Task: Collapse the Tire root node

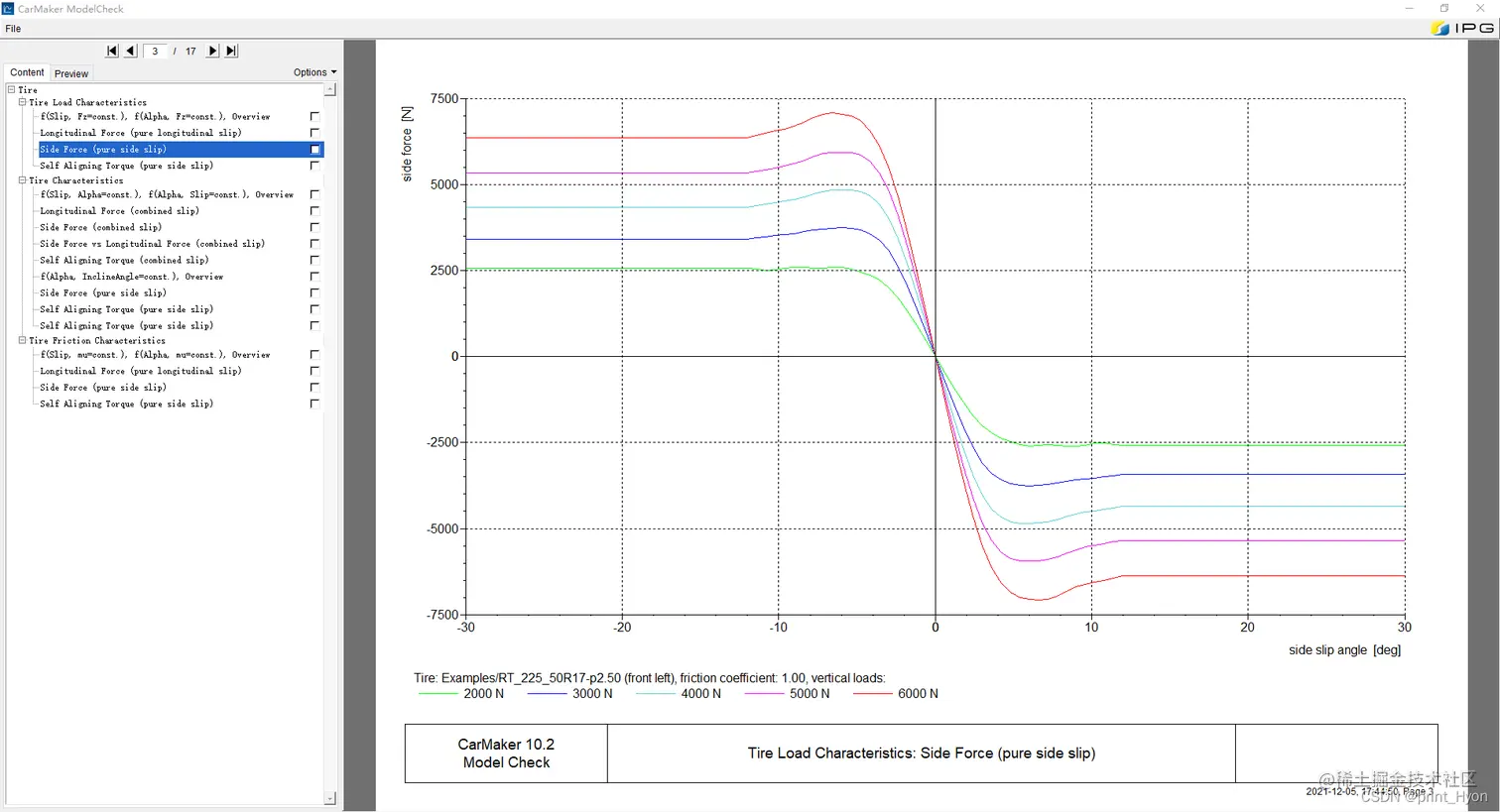Action: [x=11, y=89]
